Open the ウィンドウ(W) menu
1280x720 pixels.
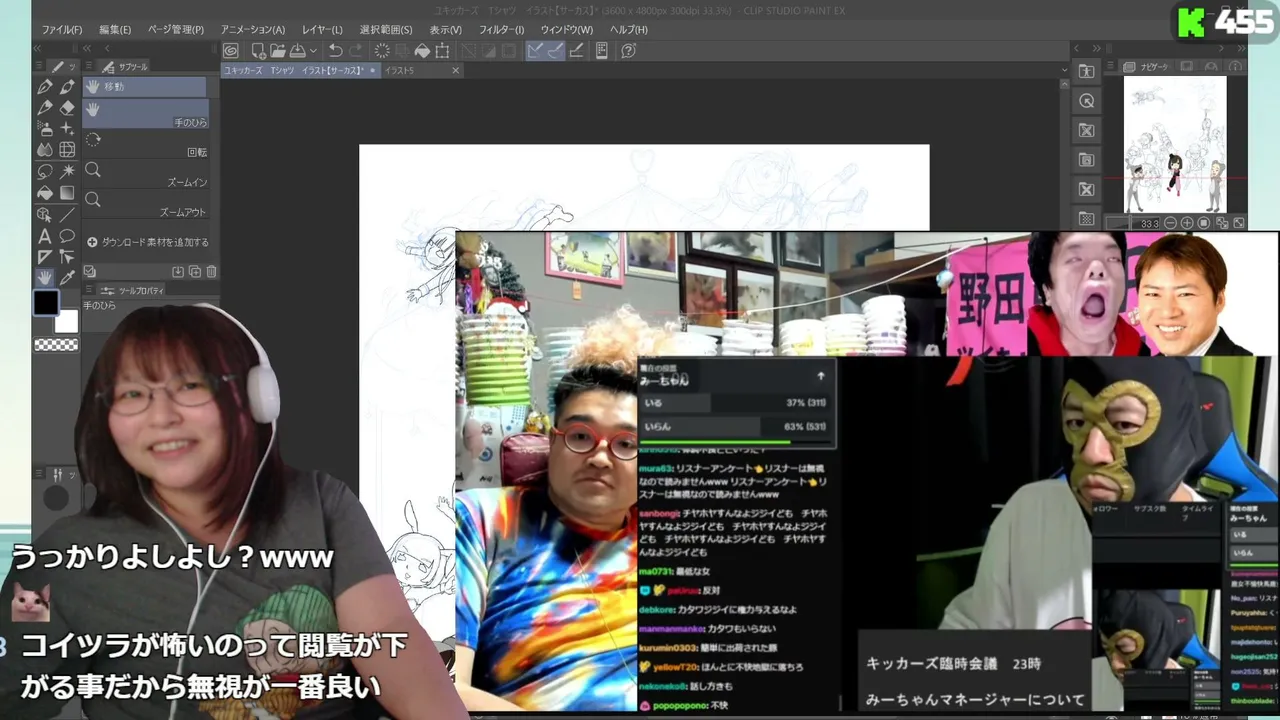click(x=566, y=30)
